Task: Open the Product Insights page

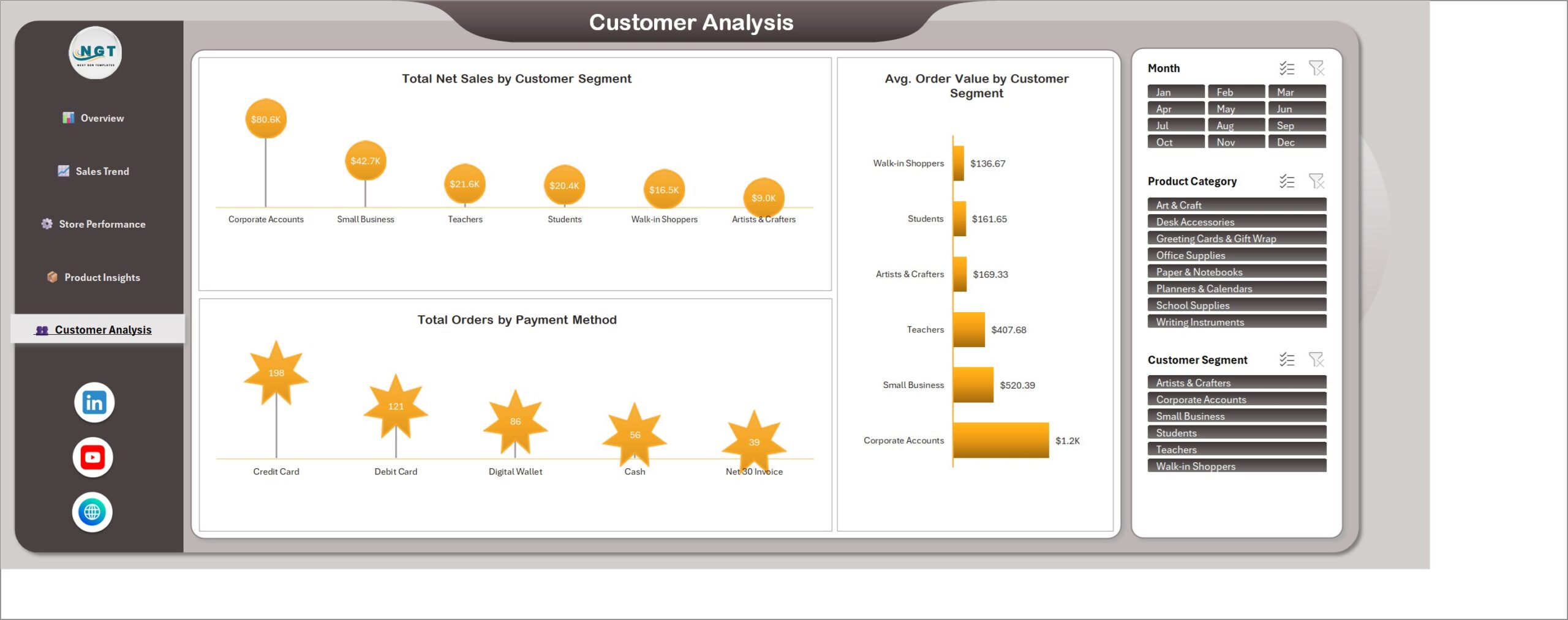Action: (94, 277)
